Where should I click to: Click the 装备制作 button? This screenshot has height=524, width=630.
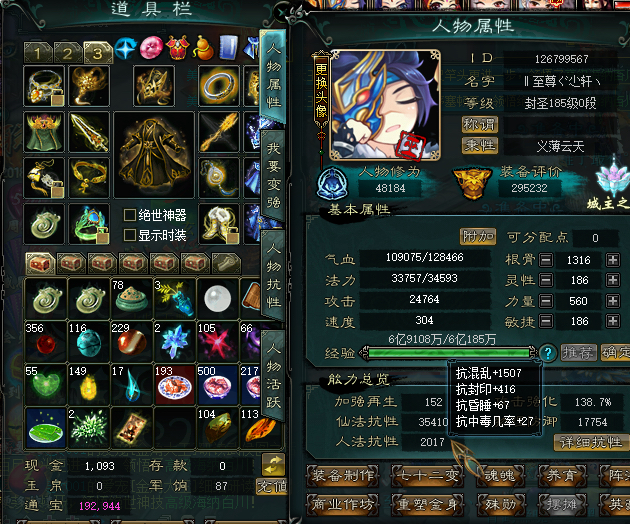pyautogui.click(x=343, y=476)
